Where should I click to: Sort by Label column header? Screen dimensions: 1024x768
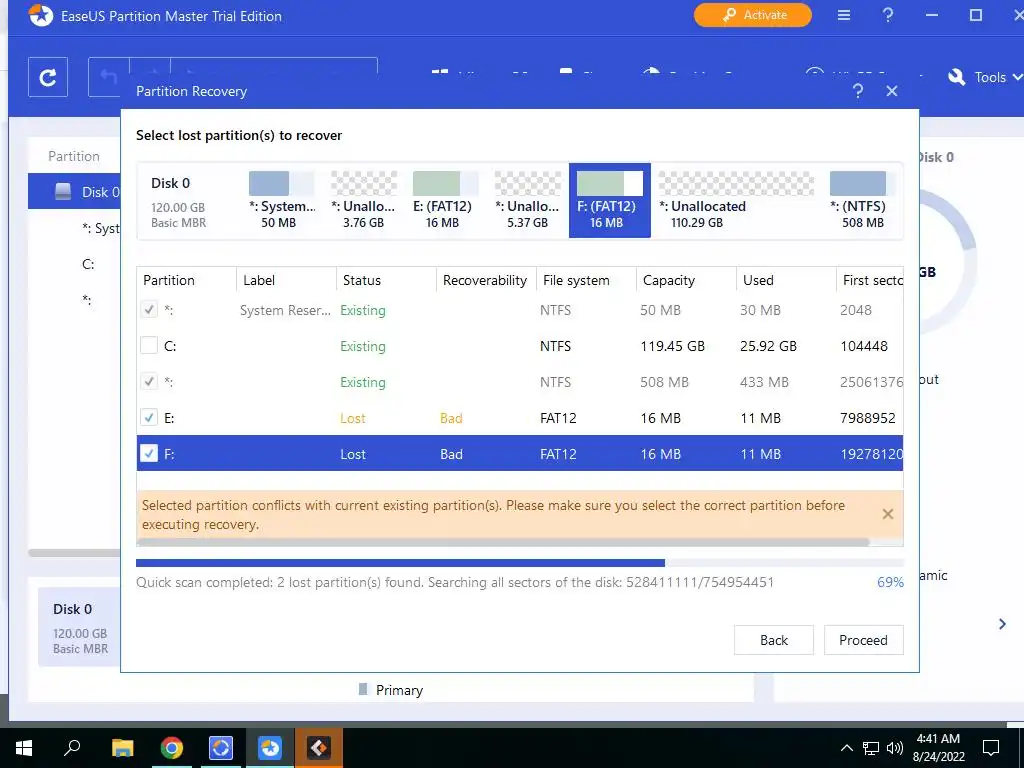point(286,280)
